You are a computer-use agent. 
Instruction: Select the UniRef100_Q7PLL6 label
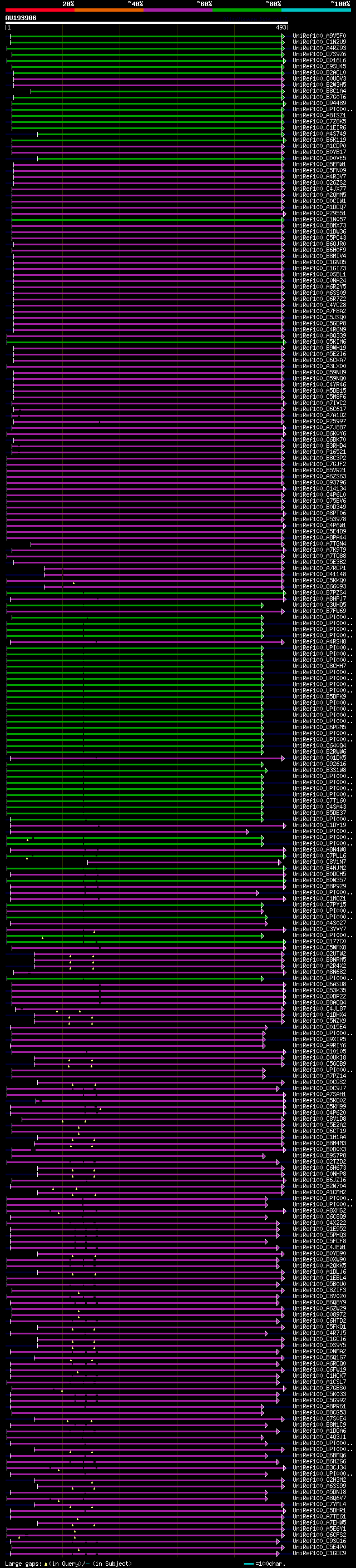pyautogui.click(x=319, y=855)
